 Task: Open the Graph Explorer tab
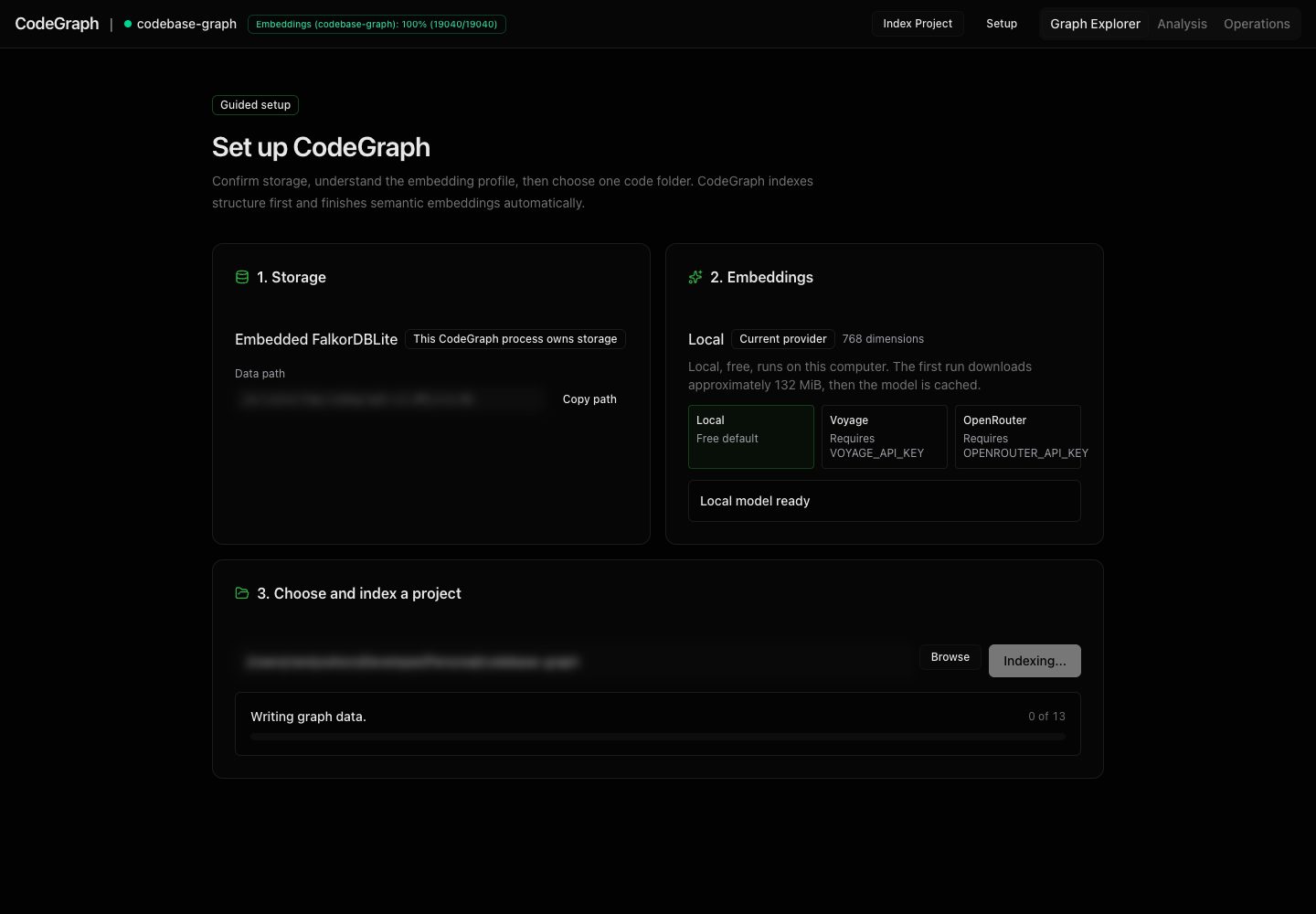pyautogui.click(x=1095, y=24)
